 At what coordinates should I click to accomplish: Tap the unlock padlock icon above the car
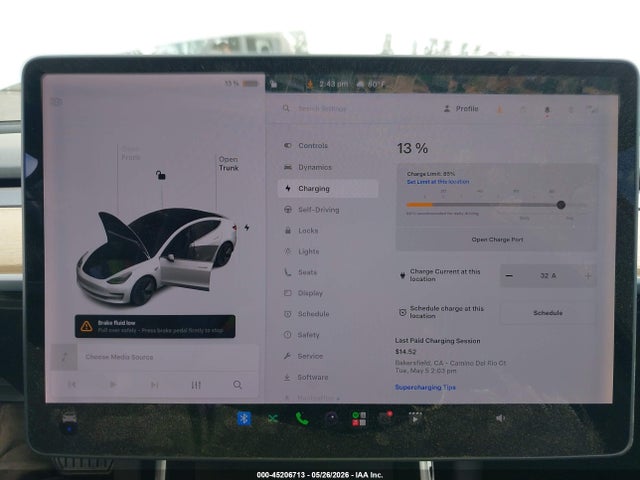tap(160, 175)
